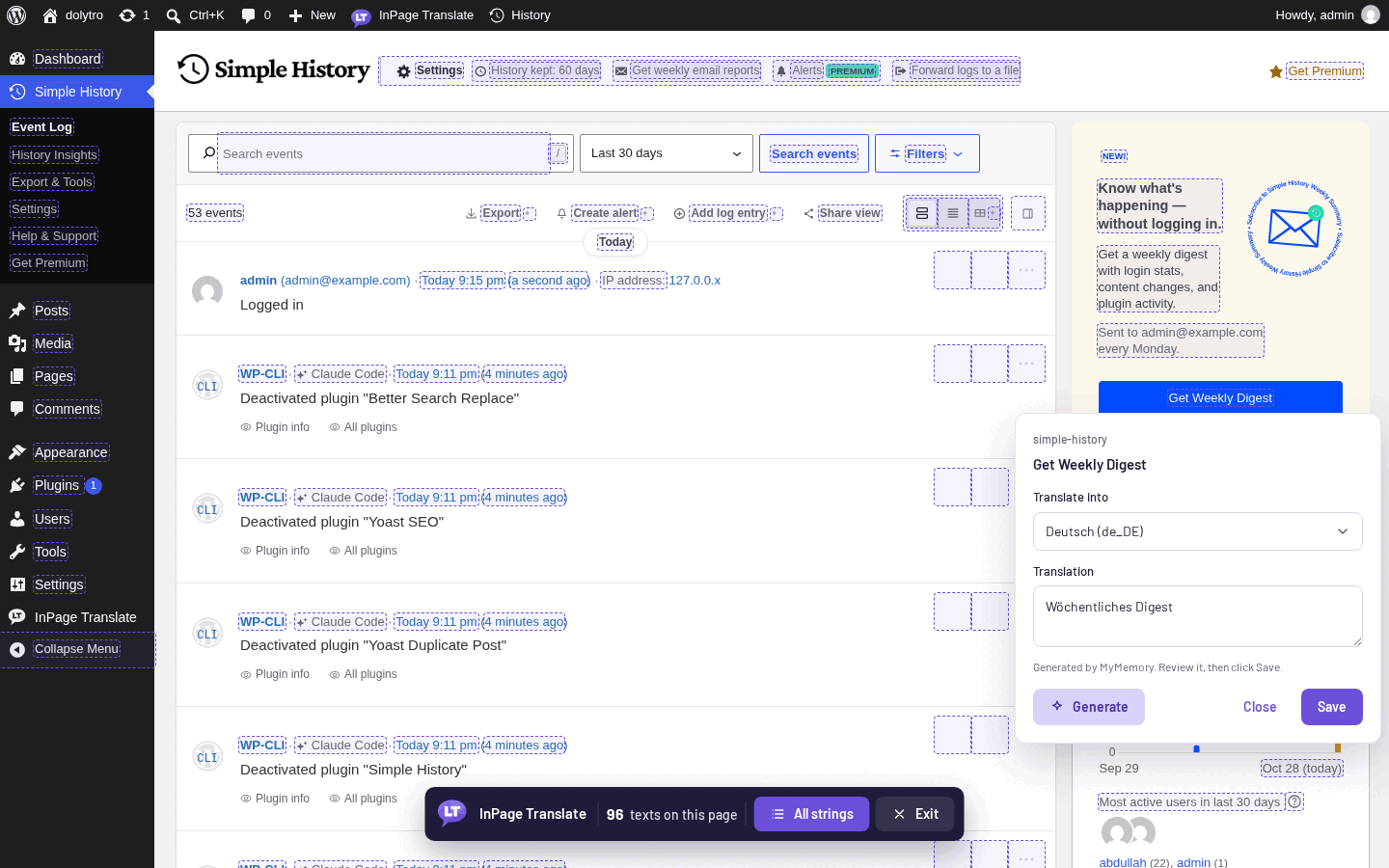Click Get weekly email reports link
Screen dimensions: 1389x868
tap(687, 70)
